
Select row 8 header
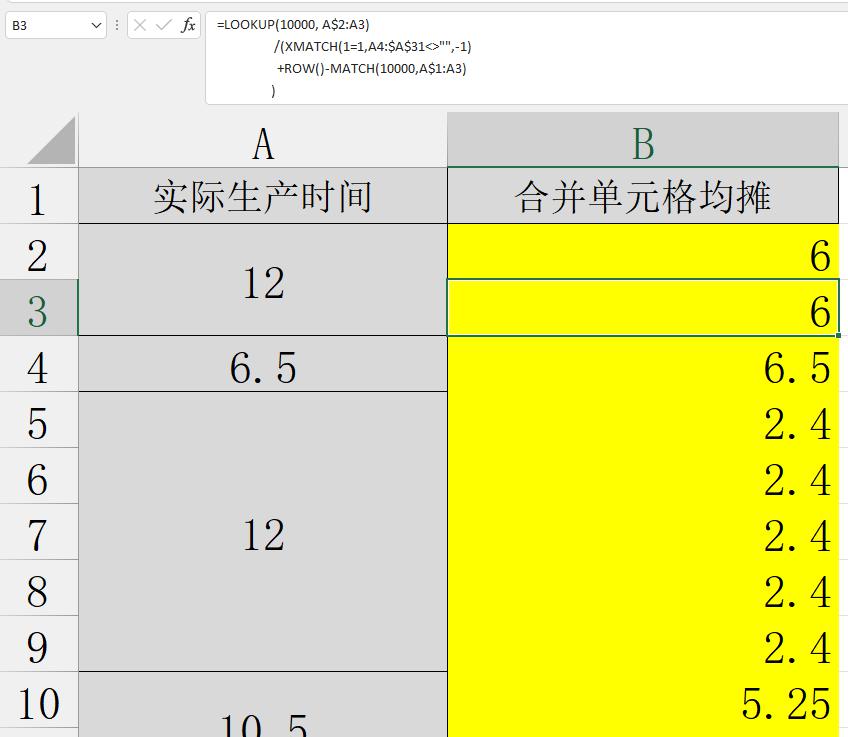[x=39, y=588]
